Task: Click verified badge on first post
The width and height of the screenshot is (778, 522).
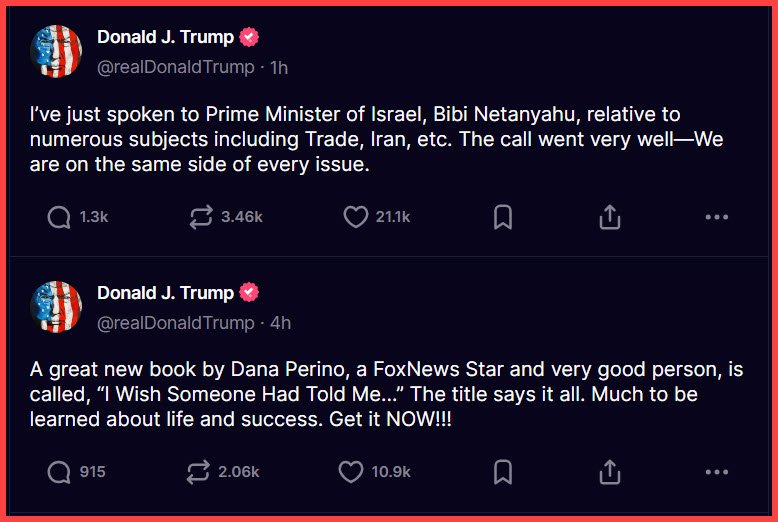Action: (x=249, y=37)
